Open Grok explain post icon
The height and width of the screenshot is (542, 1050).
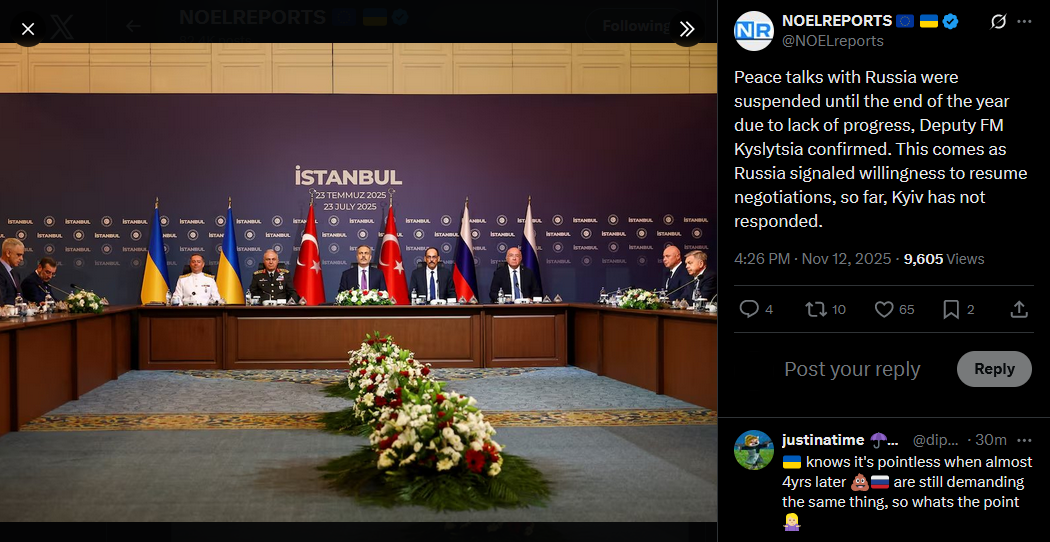[x=998, y=21]
